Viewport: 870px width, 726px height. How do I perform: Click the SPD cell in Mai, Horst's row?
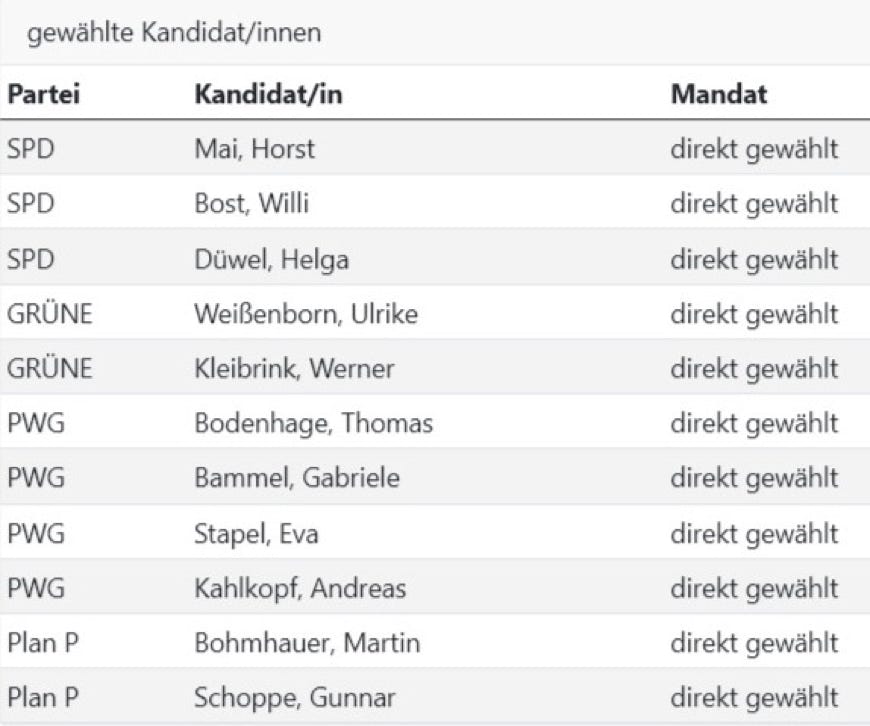click(30, 150)
